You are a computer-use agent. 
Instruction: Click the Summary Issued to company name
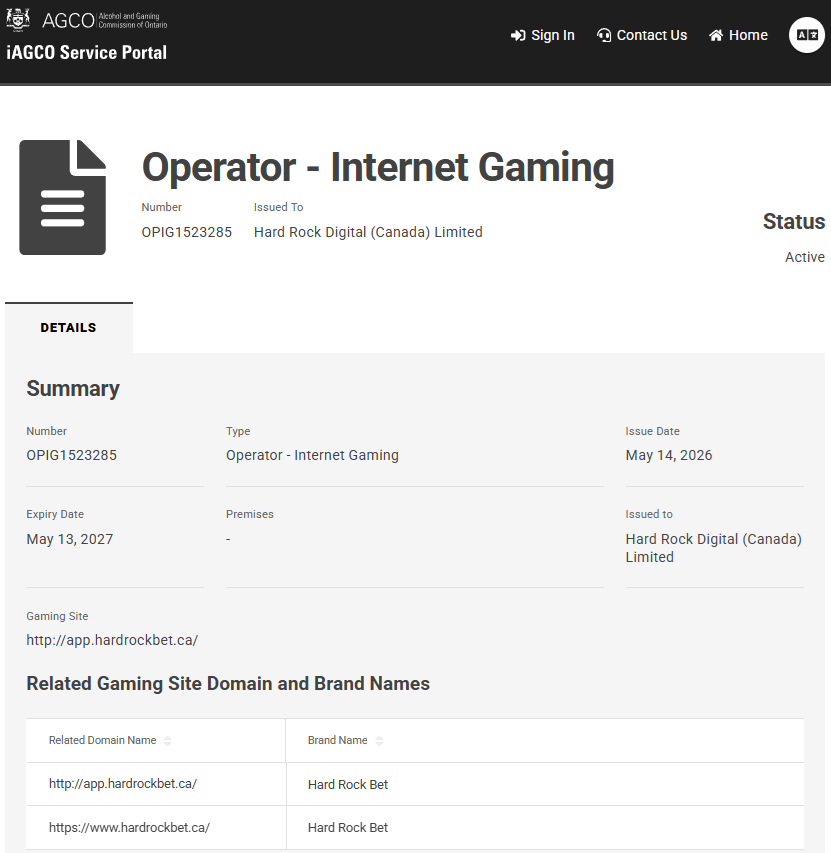714,548
